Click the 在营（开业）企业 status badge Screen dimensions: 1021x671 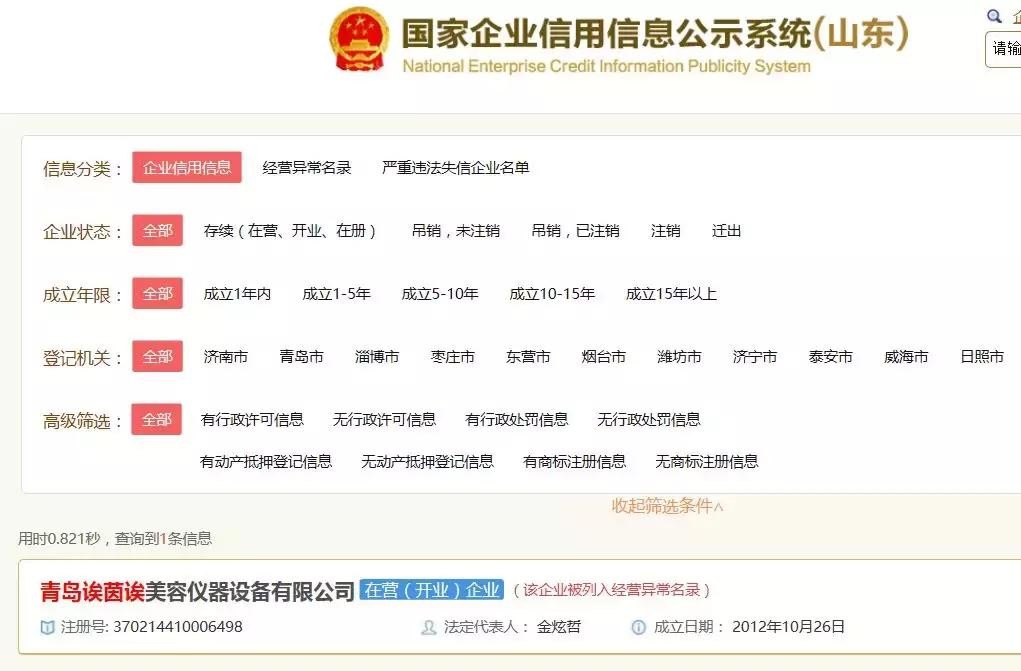(431, 590)
